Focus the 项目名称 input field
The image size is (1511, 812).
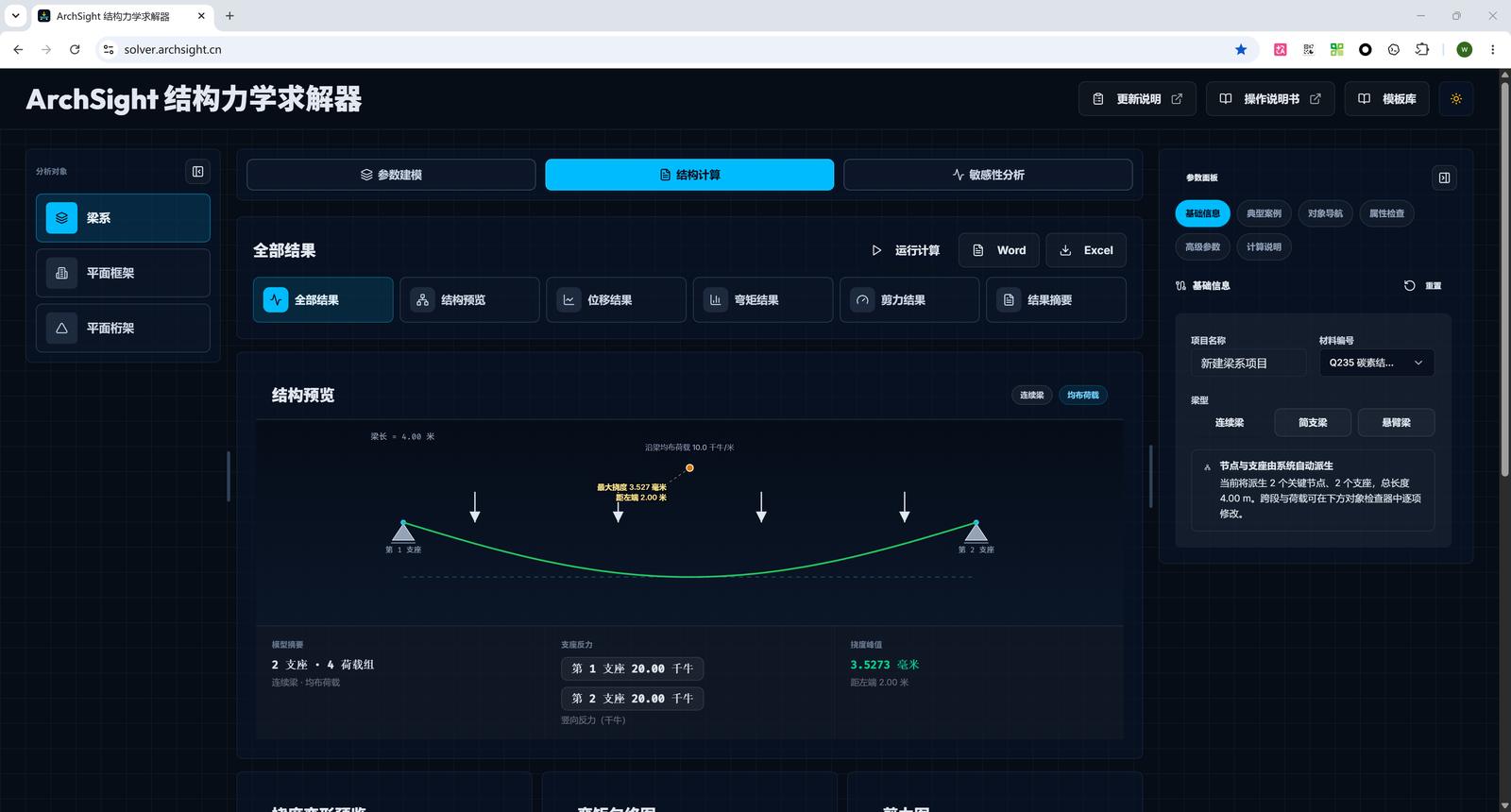(1248, 364)
